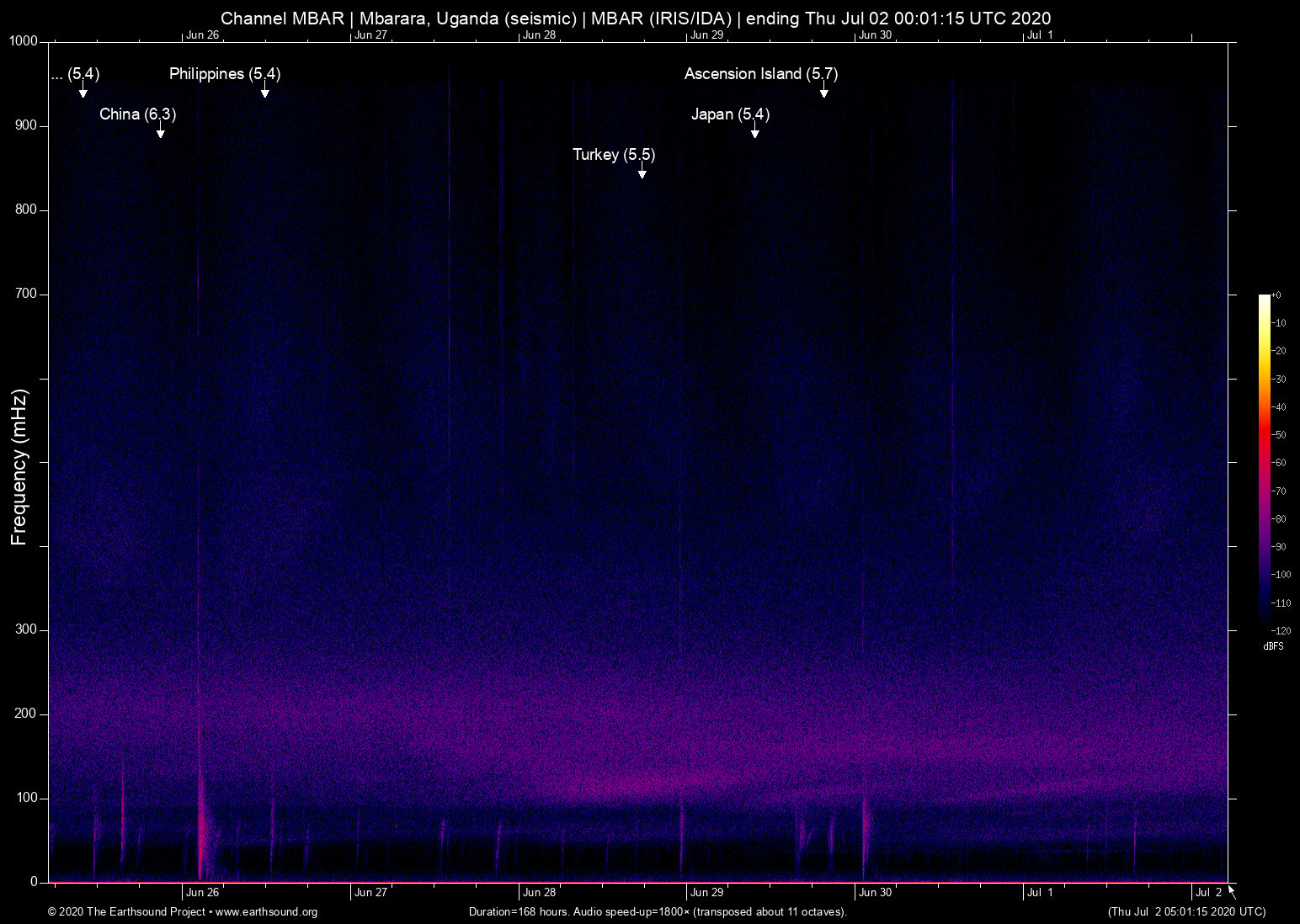The height and width of the screenshot is (924, 1300).
Task: Click the chart title mentioning Mbarara, Uganda
Action: [636, 18]
